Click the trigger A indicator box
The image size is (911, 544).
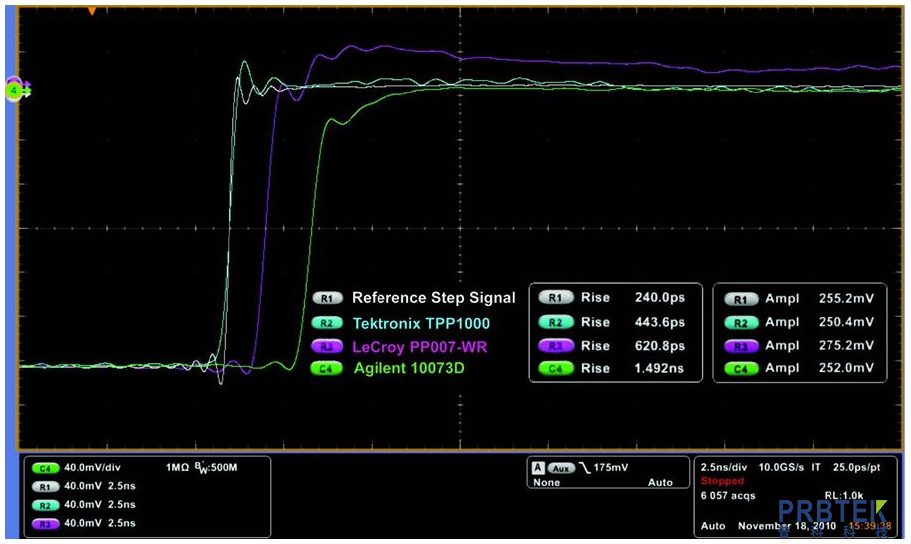tap(537, 468)
